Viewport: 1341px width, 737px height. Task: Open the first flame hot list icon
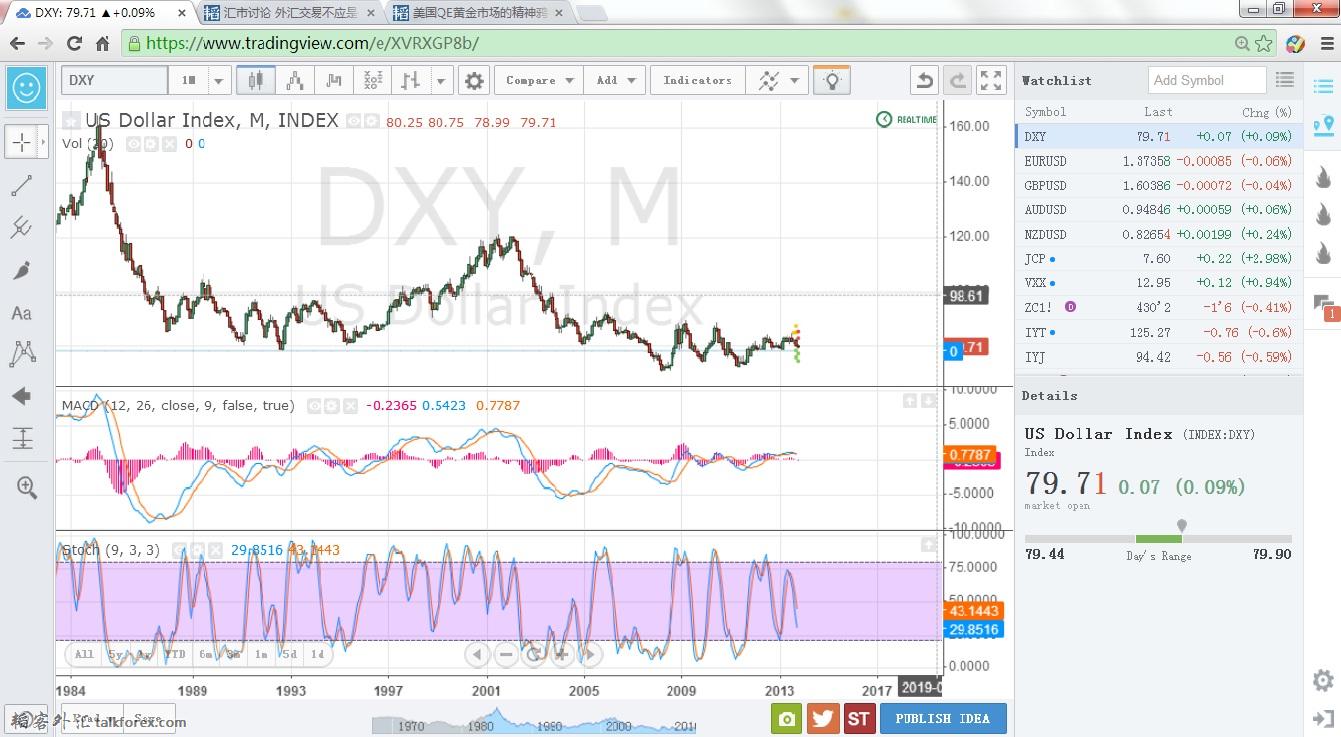(x=1323, y=178)
